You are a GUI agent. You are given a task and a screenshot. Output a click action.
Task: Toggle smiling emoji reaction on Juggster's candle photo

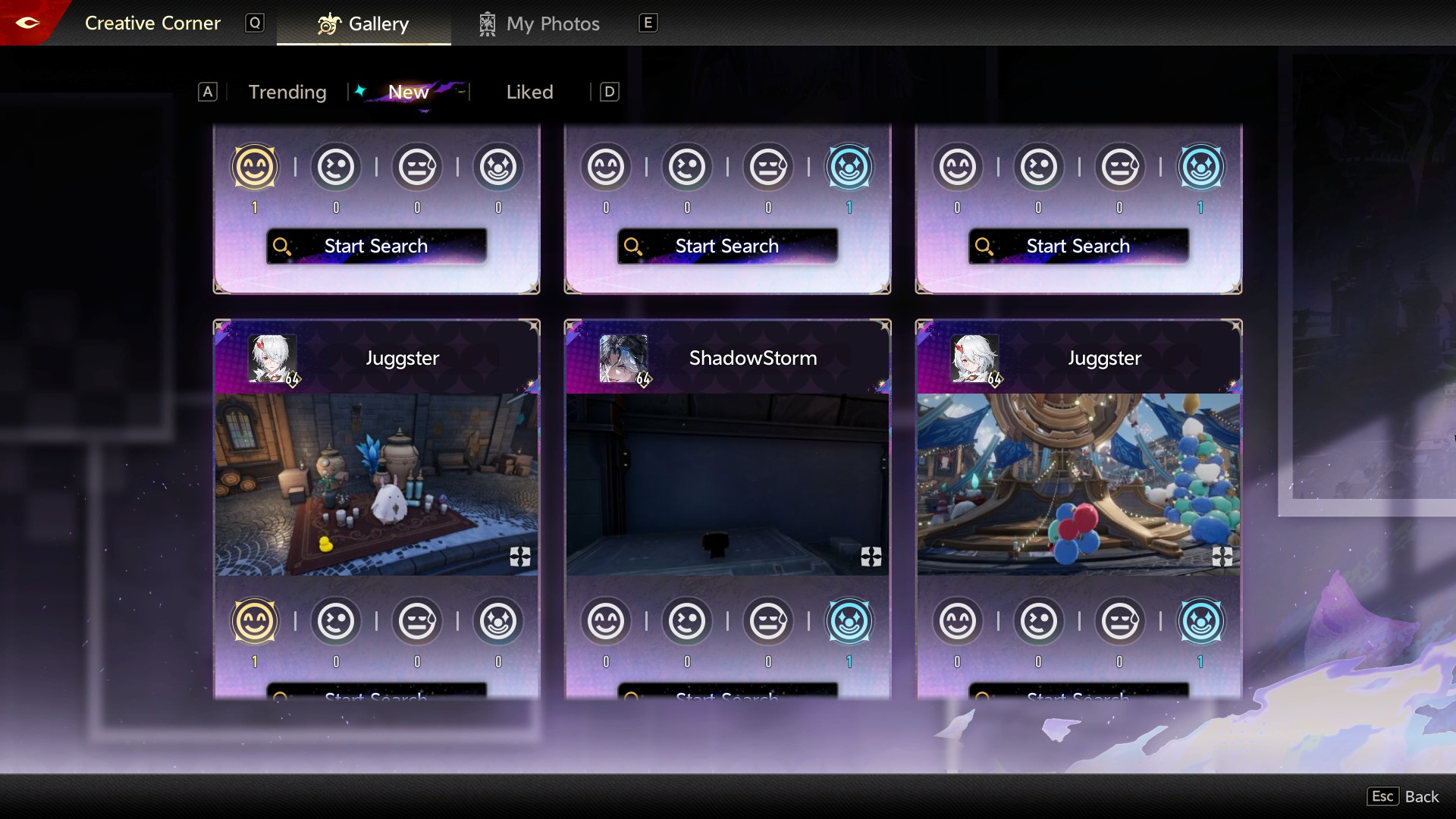pyautogui.click(x=255, y=621)
